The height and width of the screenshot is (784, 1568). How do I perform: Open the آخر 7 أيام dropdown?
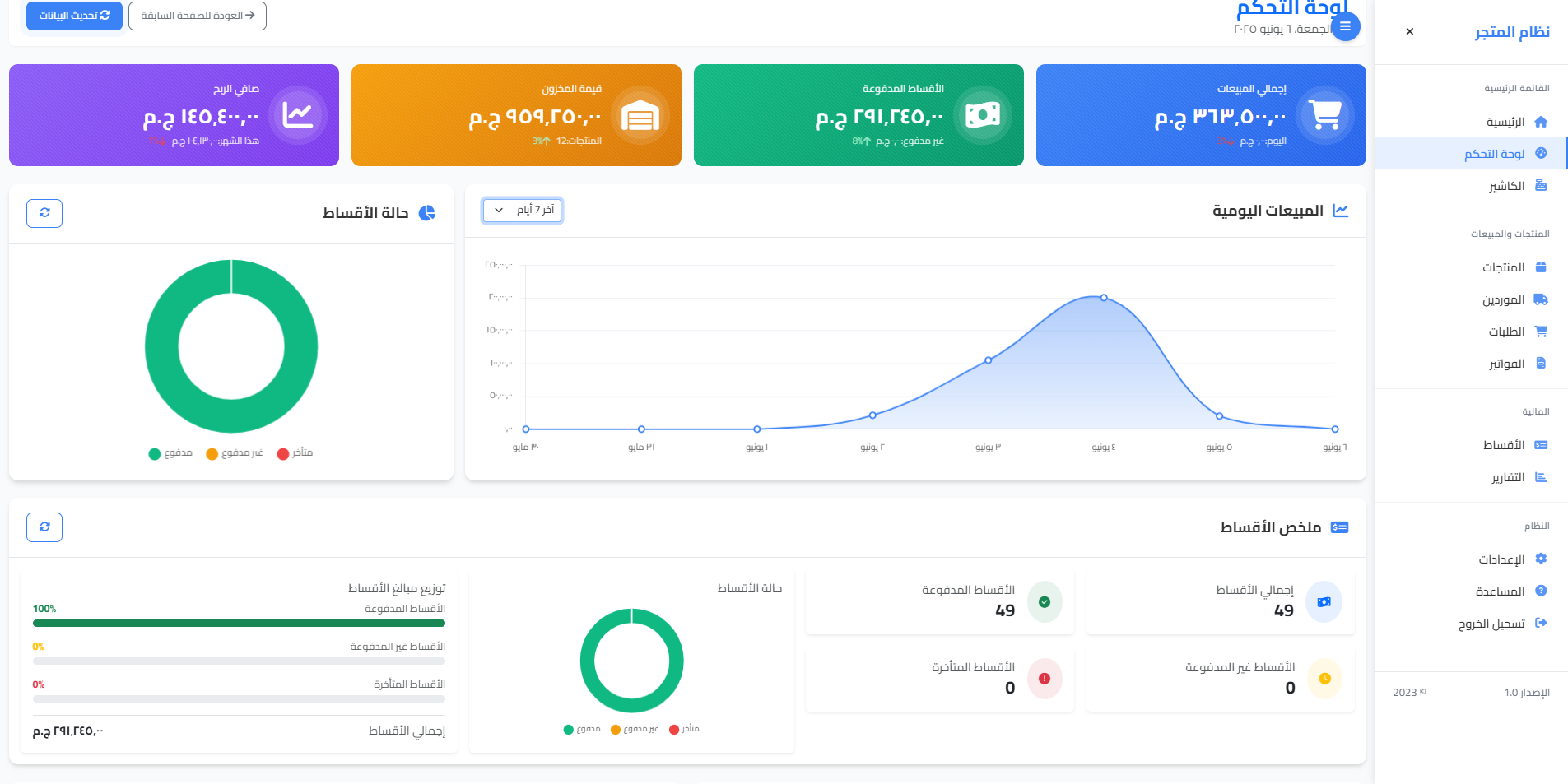coord(522,210)
